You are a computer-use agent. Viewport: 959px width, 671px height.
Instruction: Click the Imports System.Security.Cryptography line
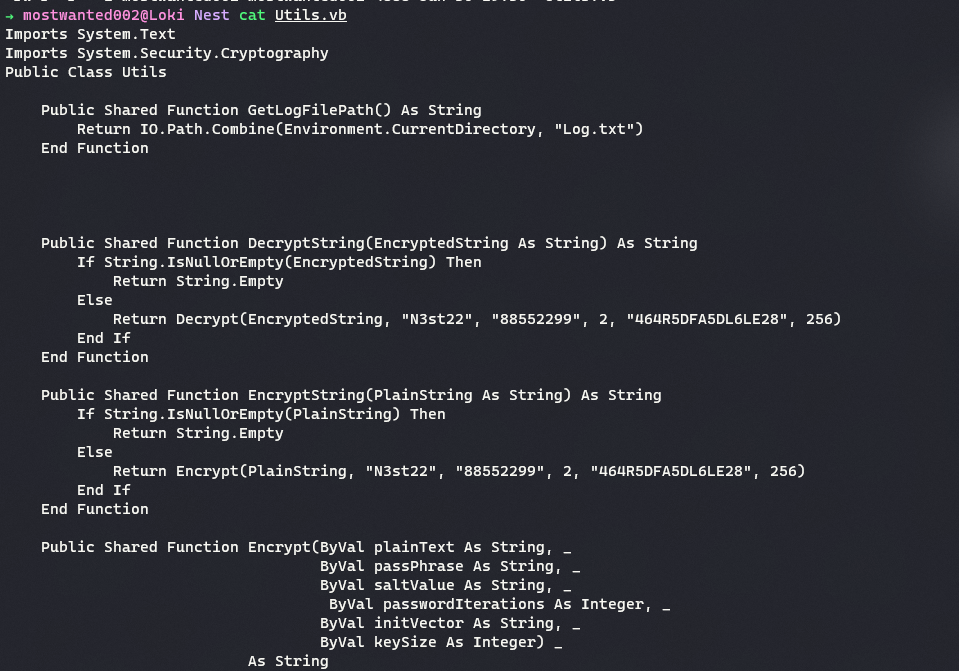pos(166,53)
